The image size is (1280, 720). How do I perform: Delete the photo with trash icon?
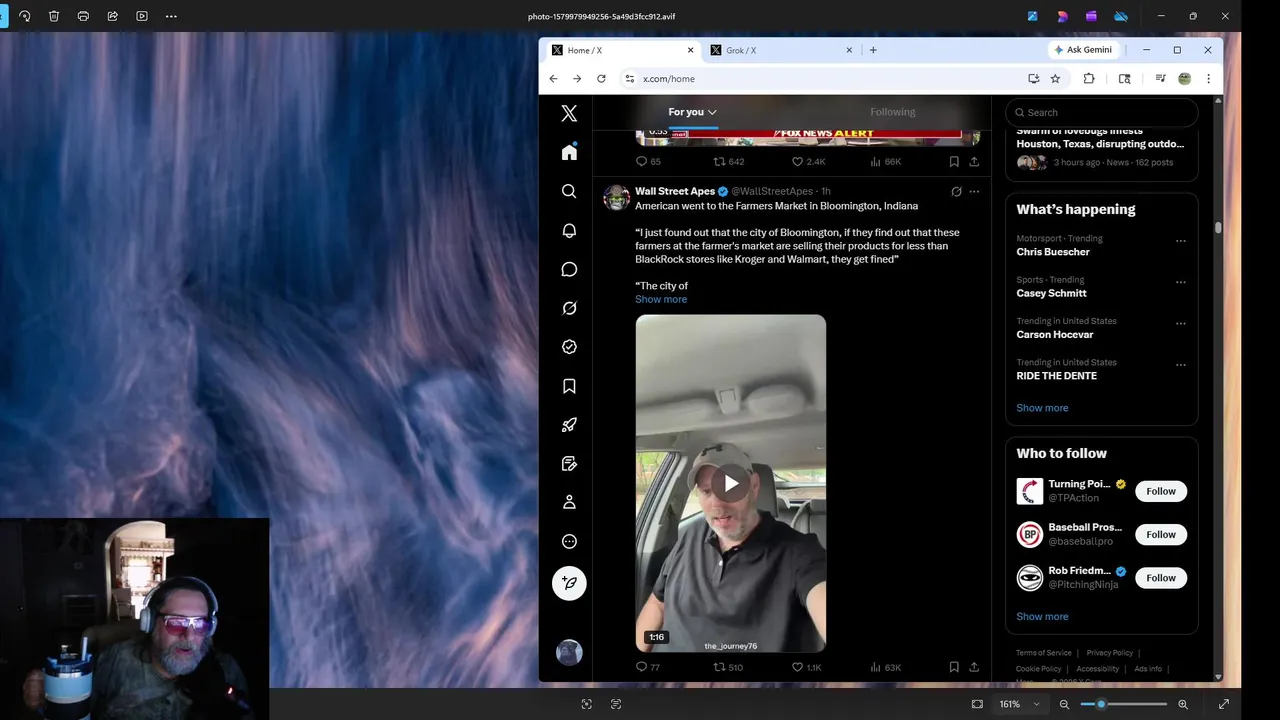[54, 16]
